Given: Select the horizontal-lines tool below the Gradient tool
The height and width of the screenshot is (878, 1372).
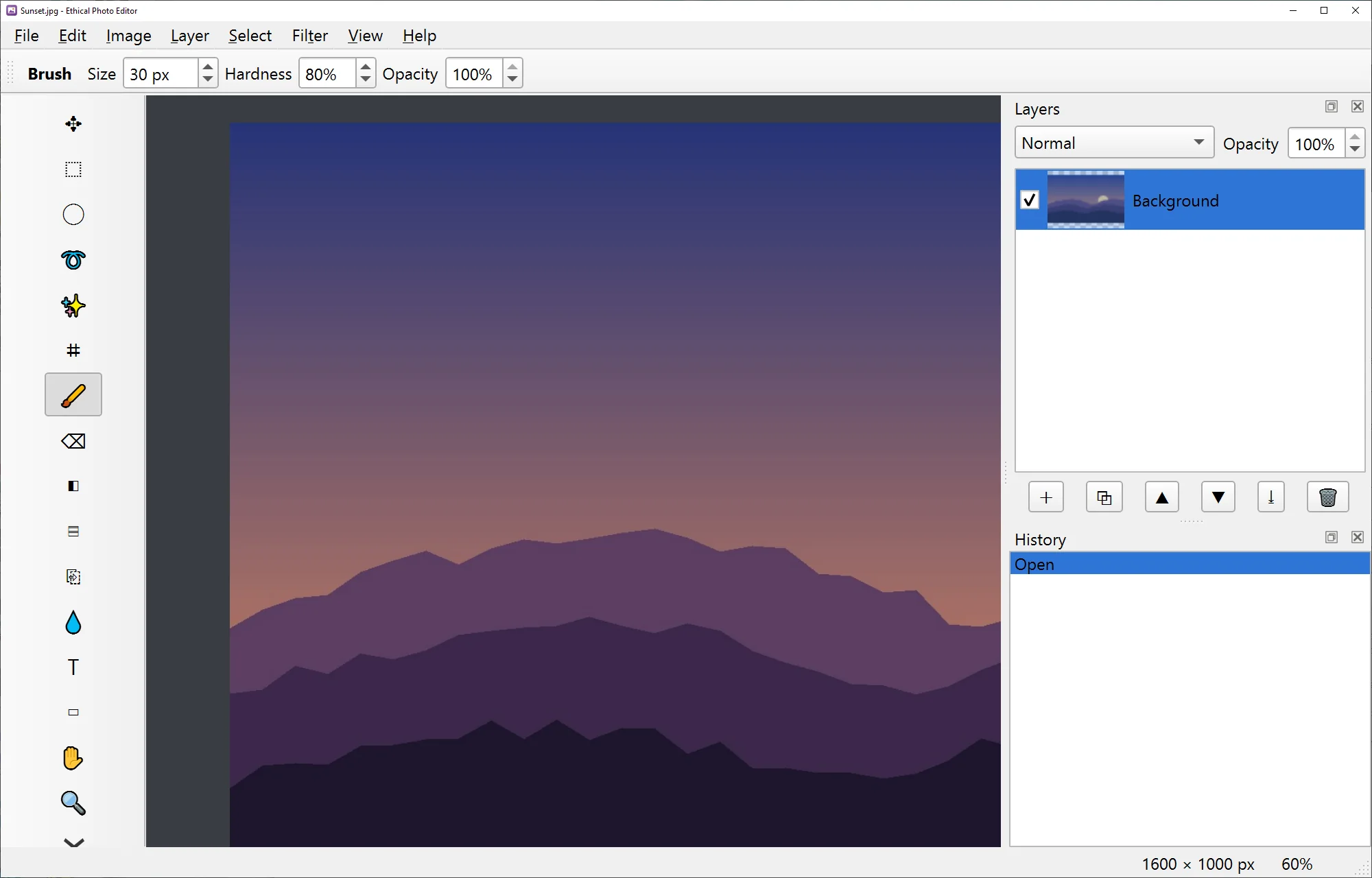Looking at the screenshot, I should coord(73,532).
